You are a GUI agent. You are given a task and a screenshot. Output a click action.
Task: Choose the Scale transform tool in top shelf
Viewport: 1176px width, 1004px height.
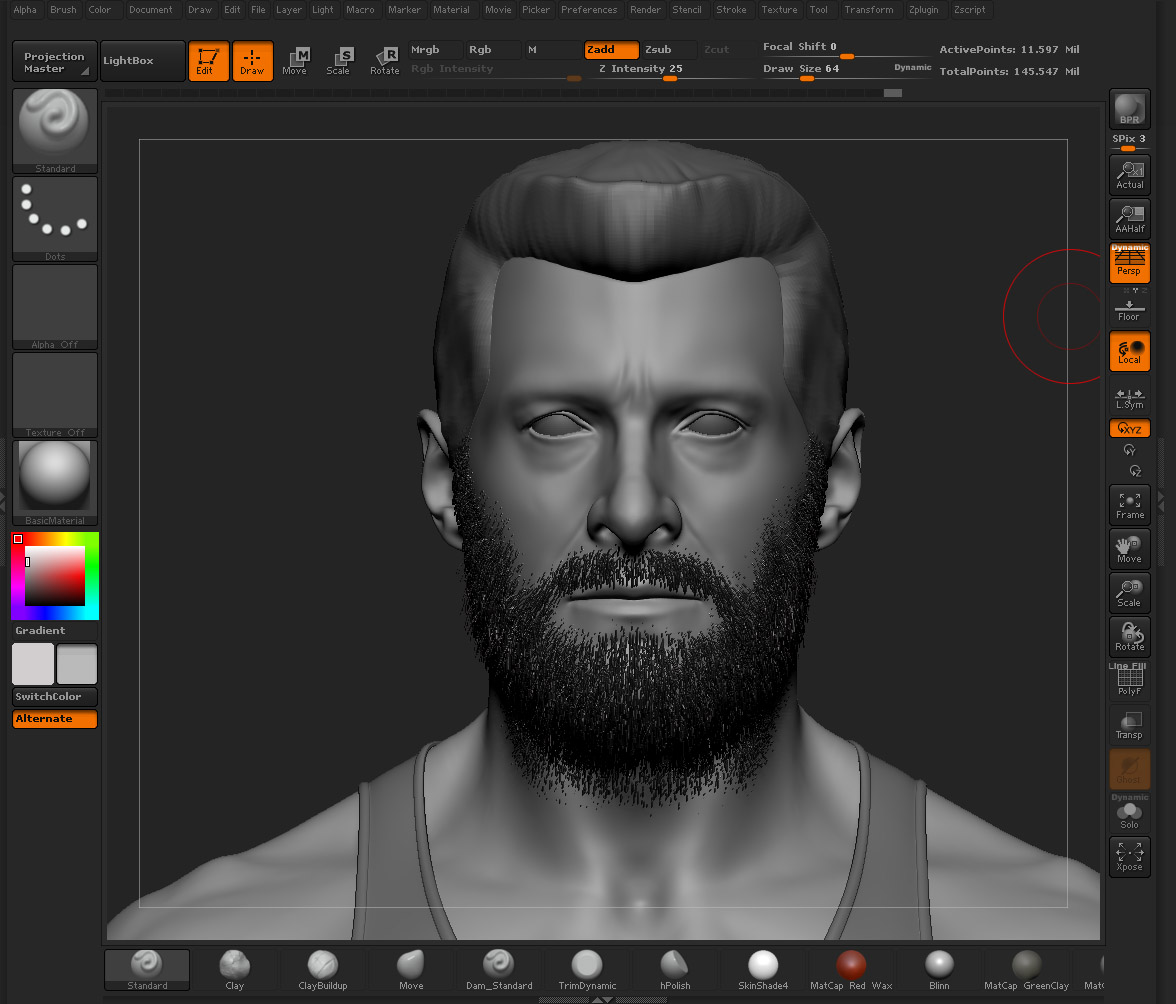338,61
